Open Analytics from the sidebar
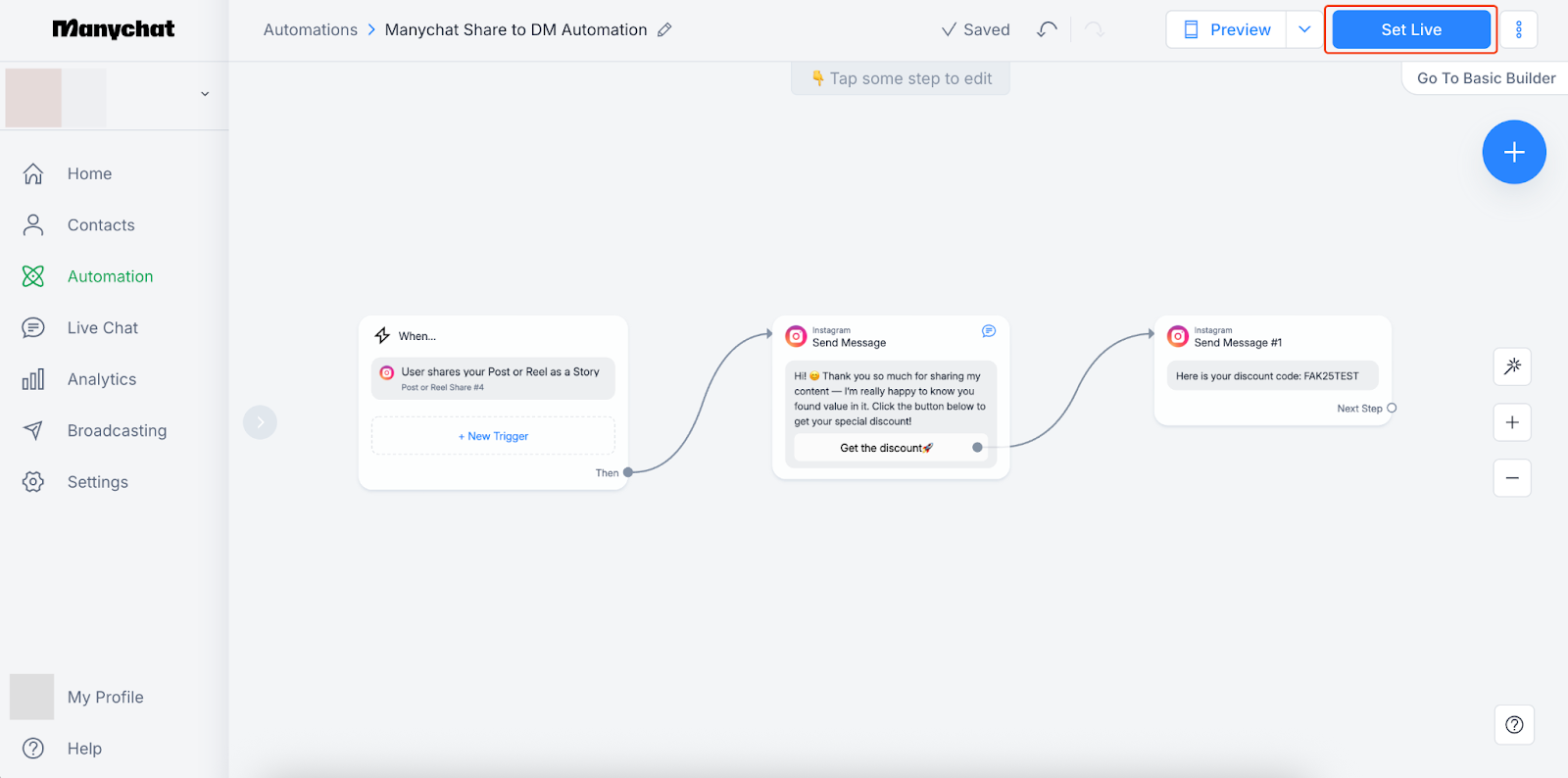 [x=101, y=379]
